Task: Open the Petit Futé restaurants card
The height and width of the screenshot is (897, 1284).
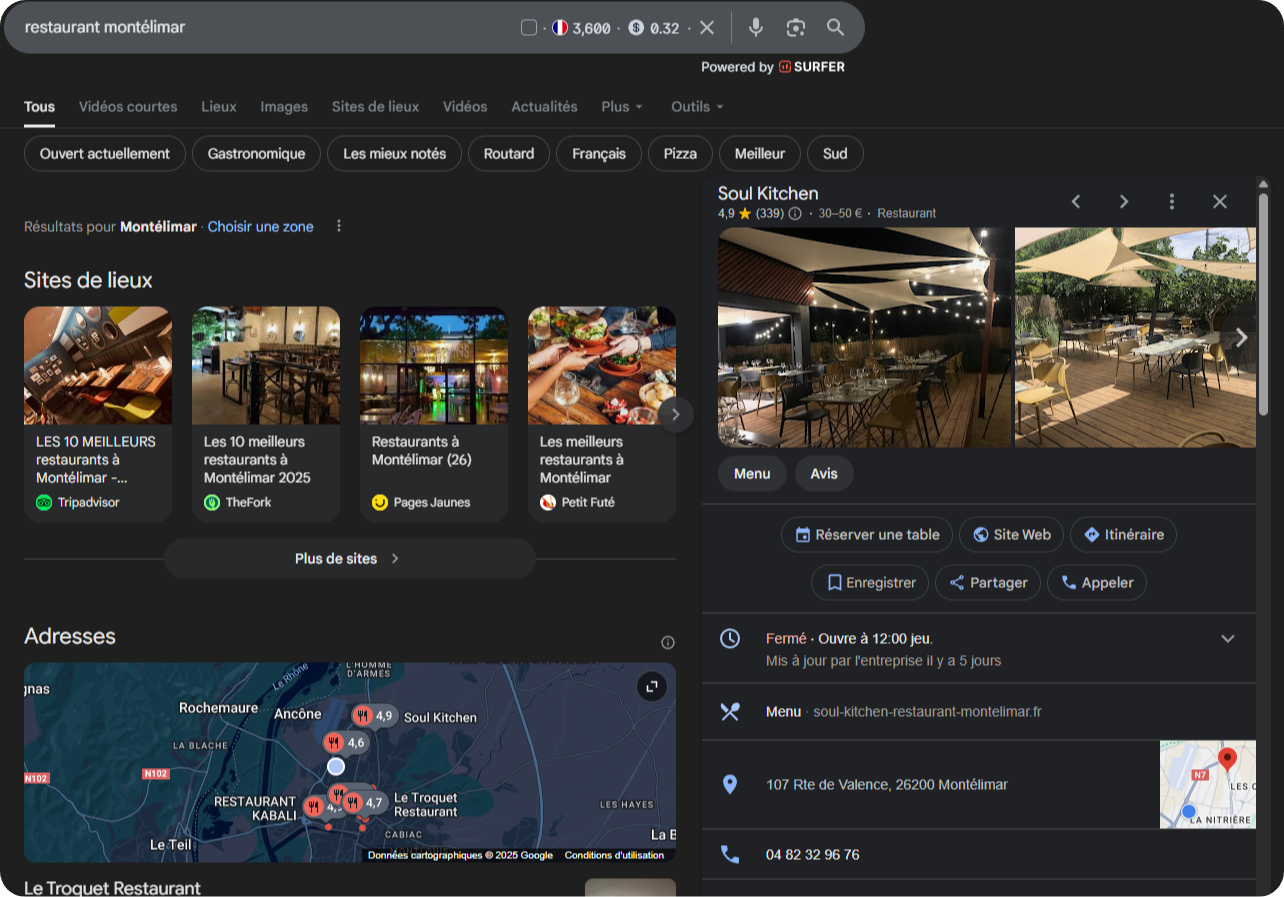Action: coord(602,414)
